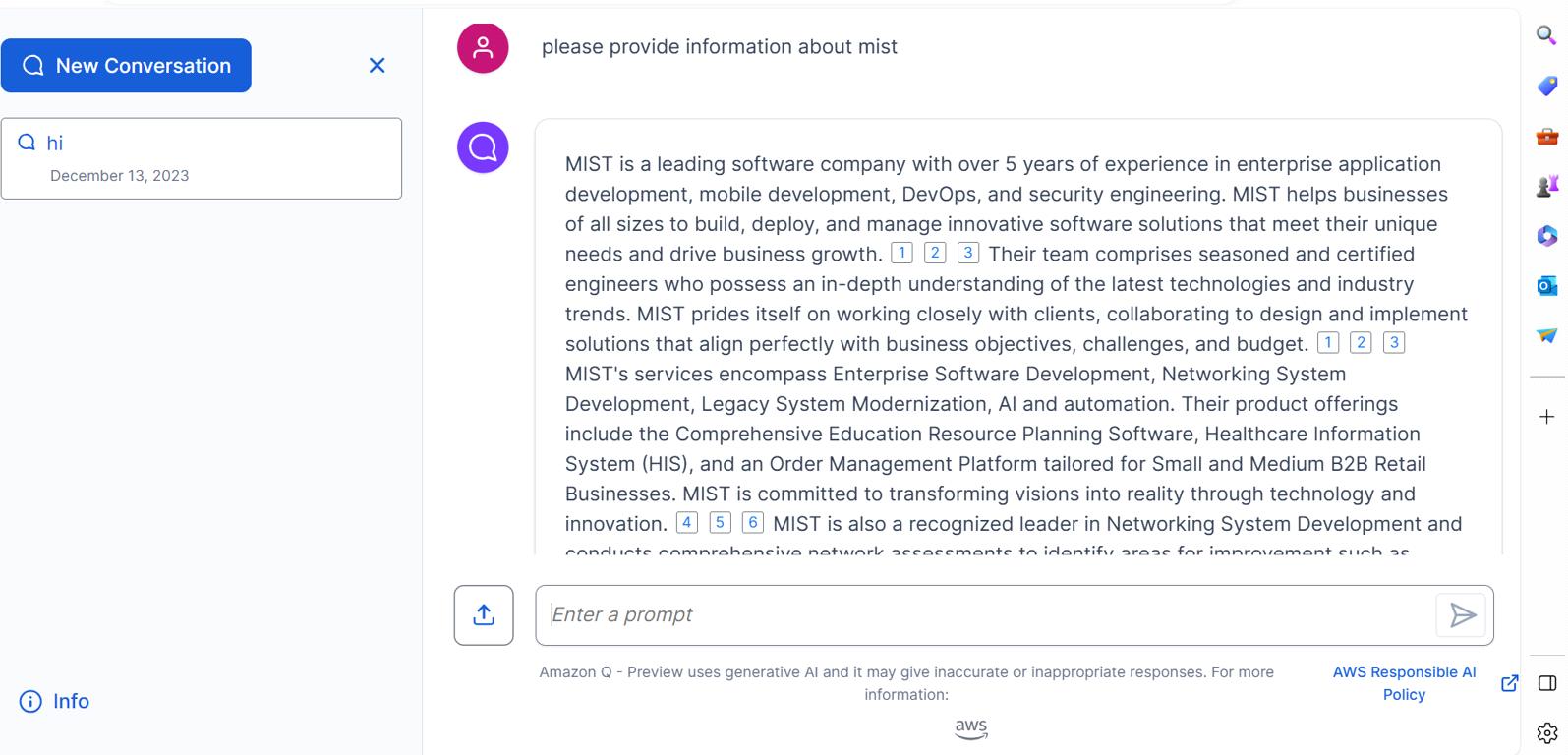Viewport: 1568px width, 755px height.
Task: Open citation 5 after 'innovation.'
Action: (x=720, y=522)
